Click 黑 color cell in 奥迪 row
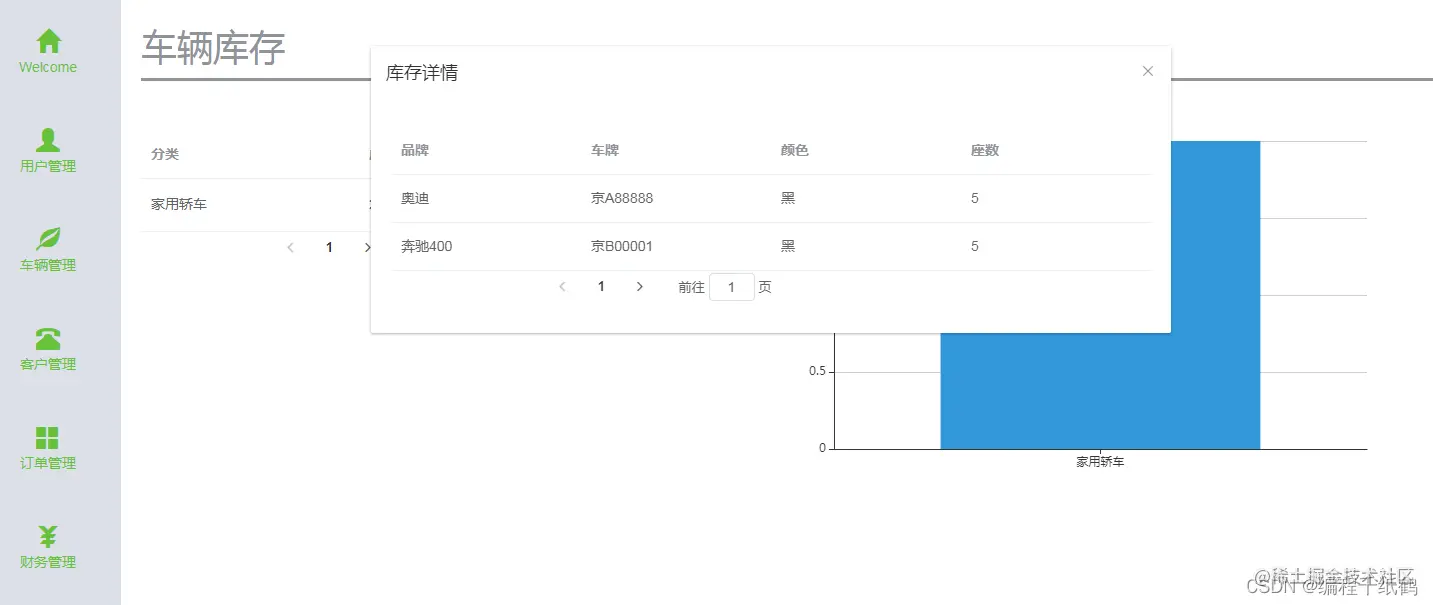This screenshot has width=1433, height=605. (788, 198)
